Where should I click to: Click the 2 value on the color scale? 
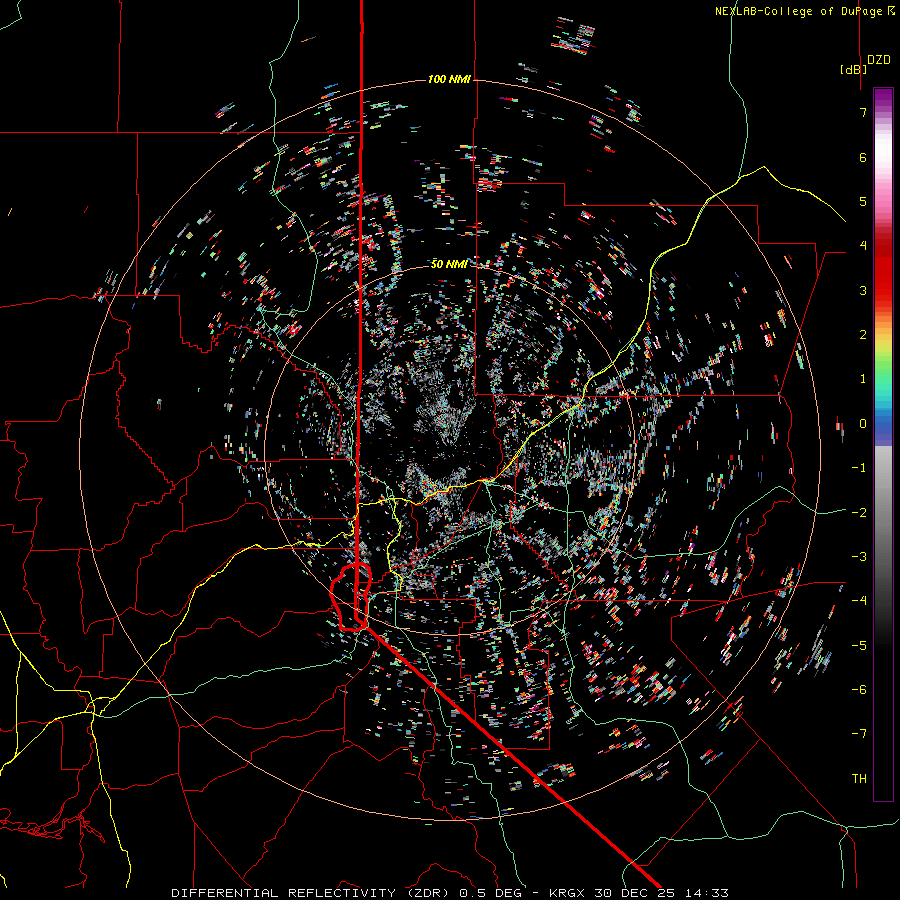863,335
